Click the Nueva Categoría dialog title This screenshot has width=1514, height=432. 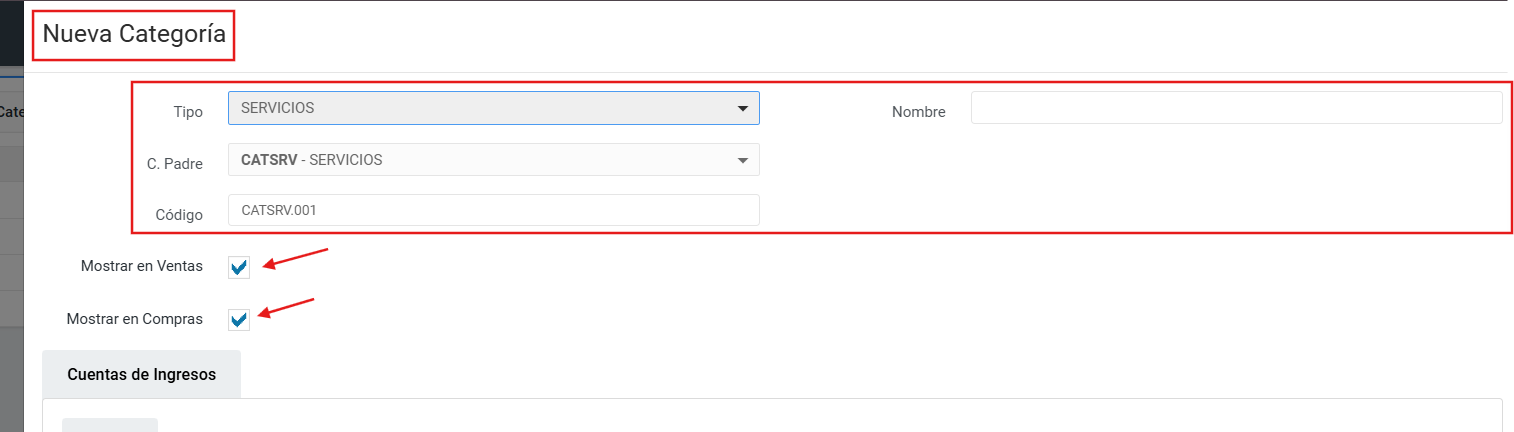tap(134, 34)
